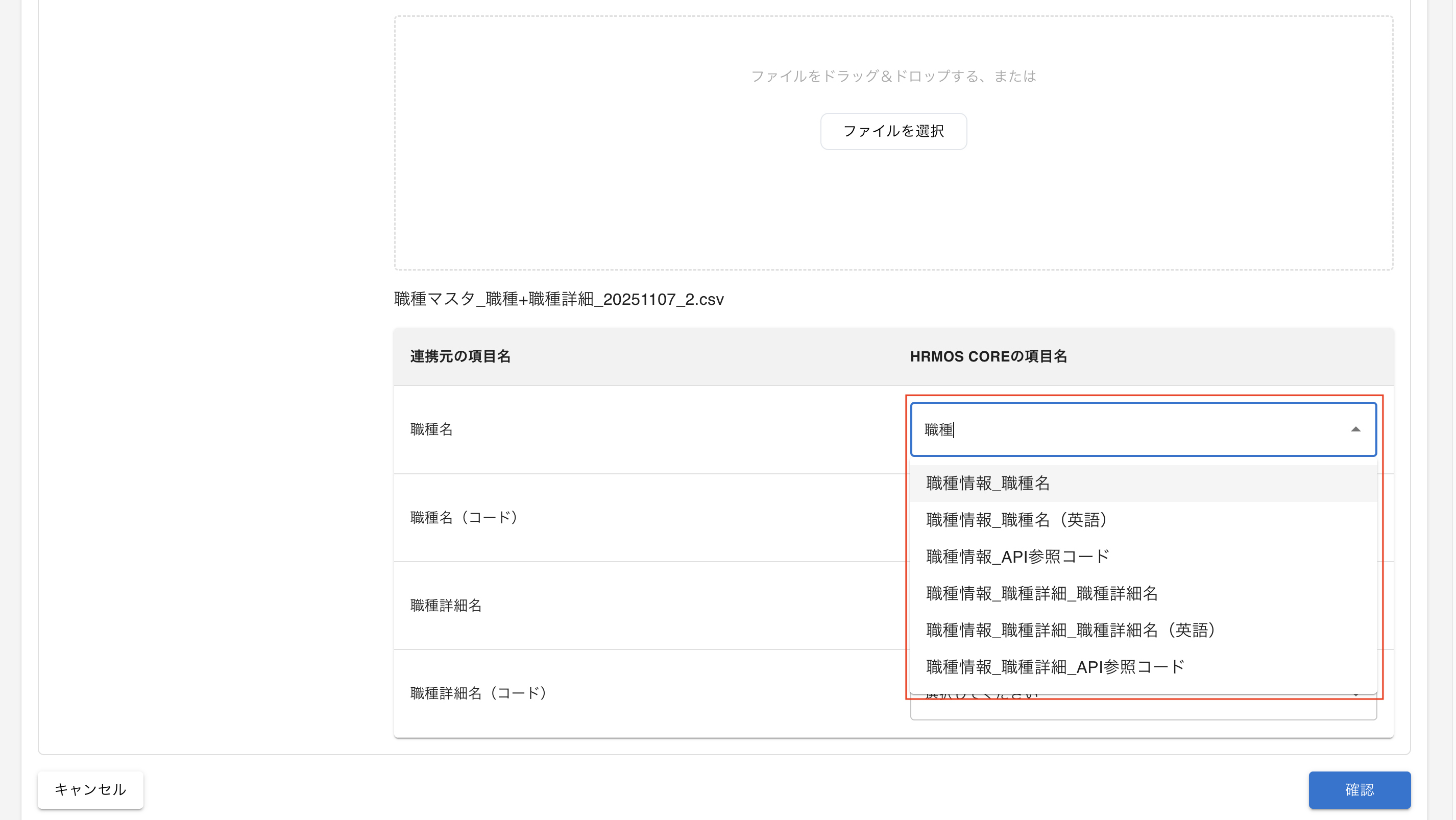Choose 職種情報_職種詳細_職種詳細名（英語） option
Screen dimensions: 1456x820
click(x=1071, y=630)
